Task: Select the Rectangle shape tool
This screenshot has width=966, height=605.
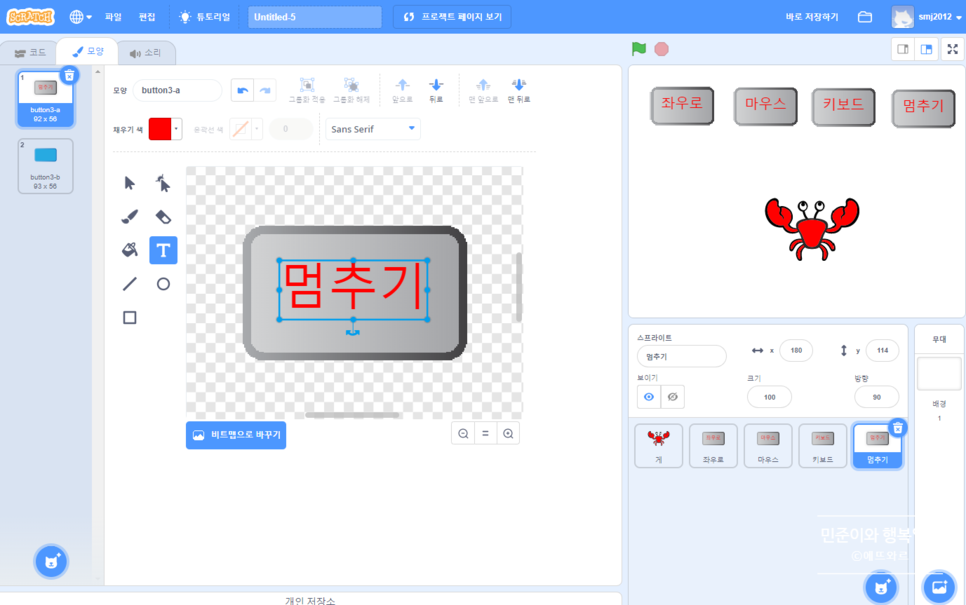Action: tap(129, 318)
